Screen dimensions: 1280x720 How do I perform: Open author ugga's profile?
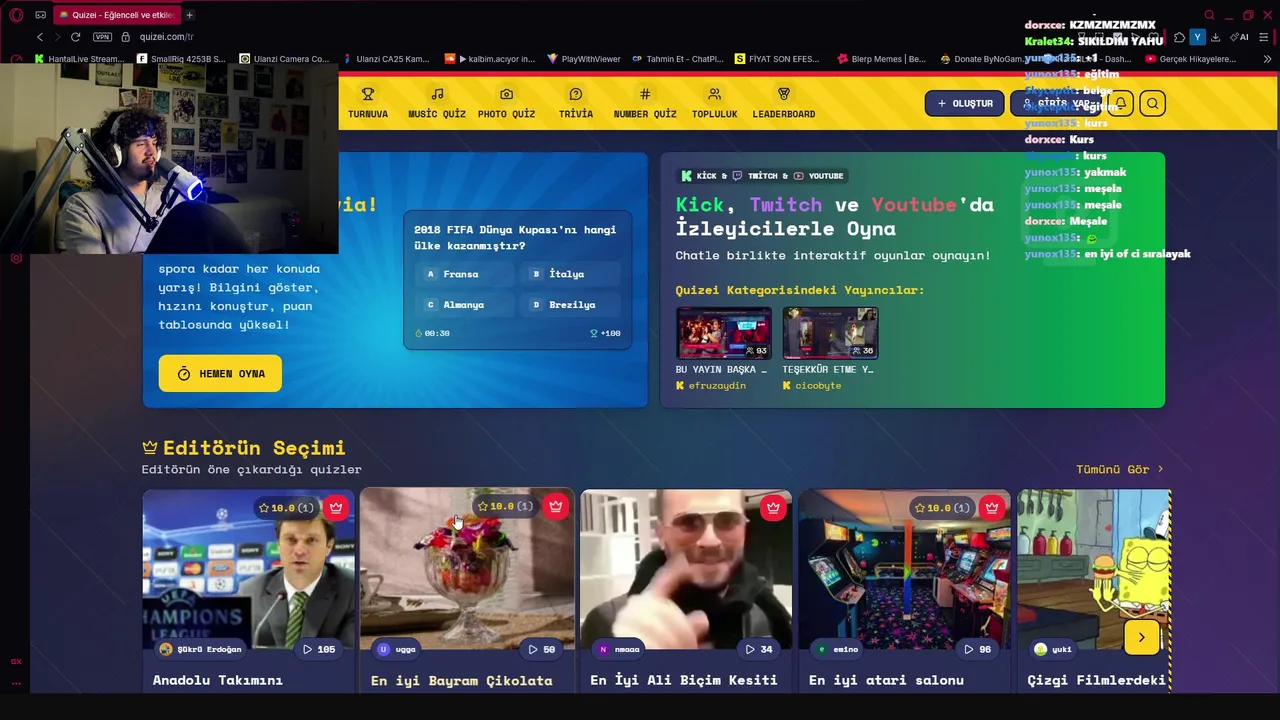pos(396,649)
